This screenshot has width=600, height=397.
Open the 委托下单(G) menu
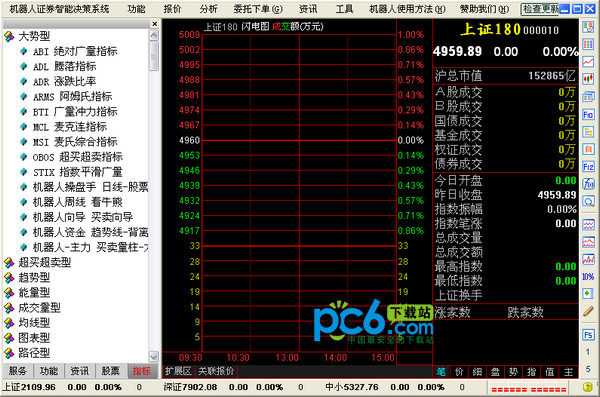258,9
